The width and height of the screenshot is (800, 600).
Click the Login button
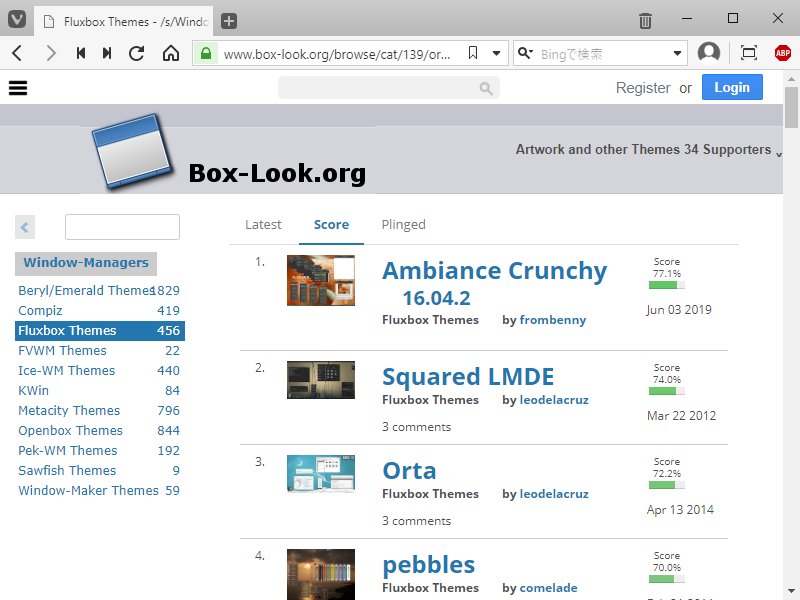(x=732, y=87)
